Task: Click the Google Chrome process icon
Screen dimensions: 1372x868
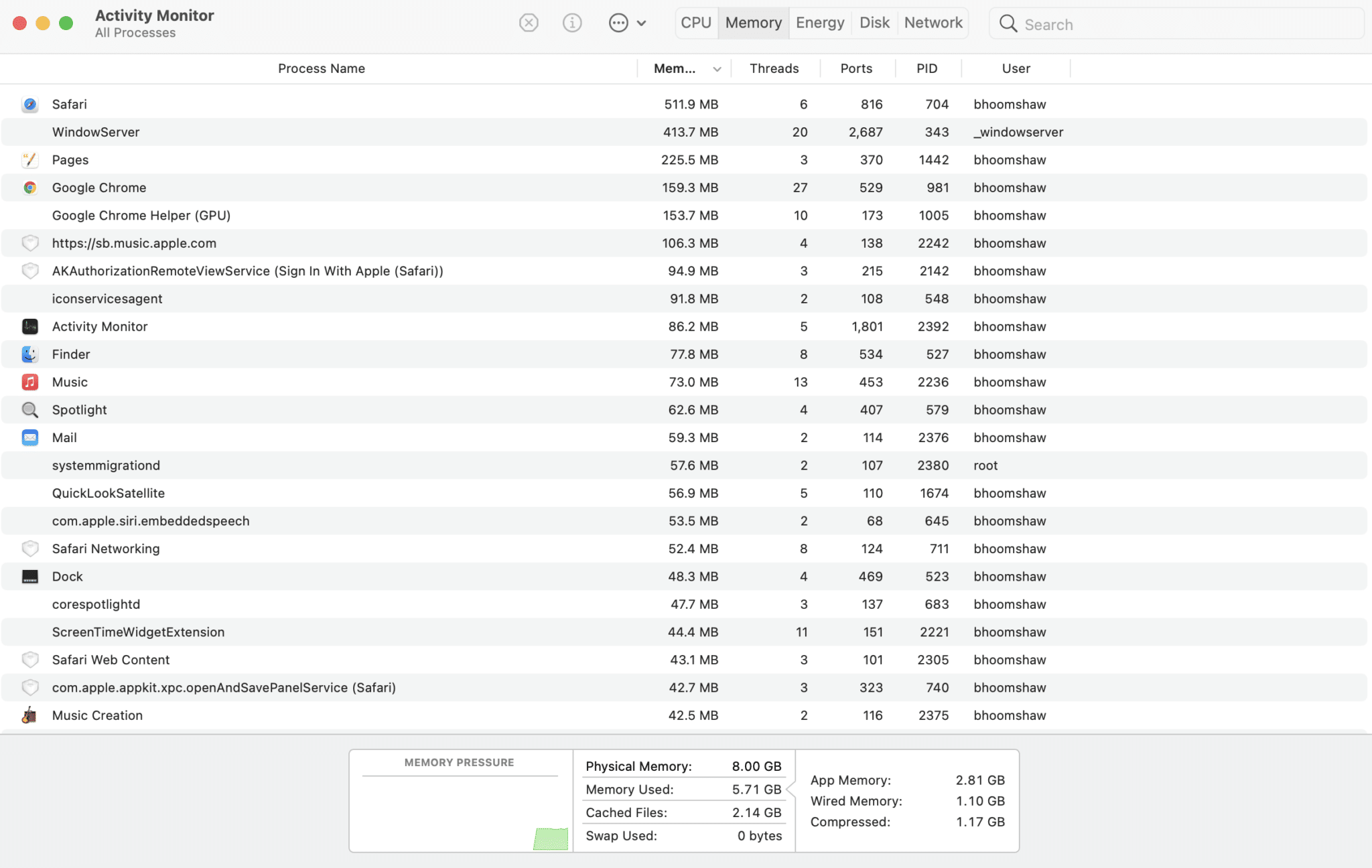Action: 29,188
